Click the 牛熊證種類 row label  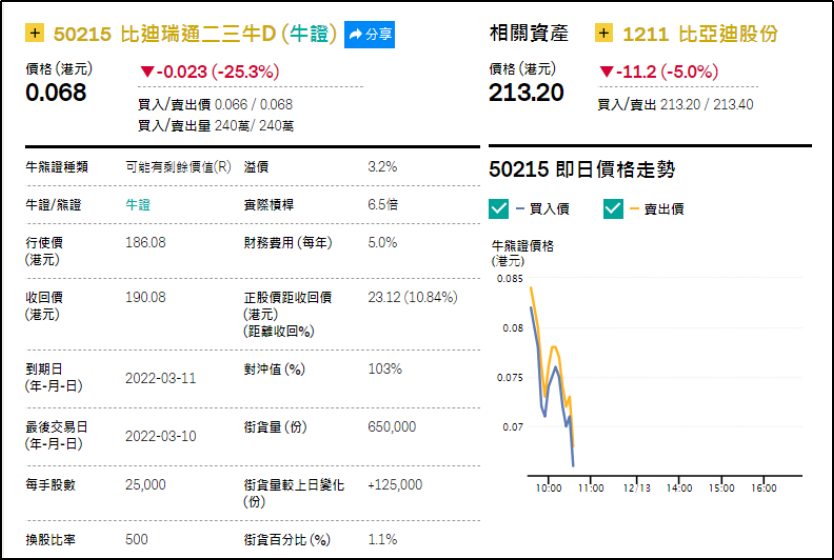click(57, 167)
